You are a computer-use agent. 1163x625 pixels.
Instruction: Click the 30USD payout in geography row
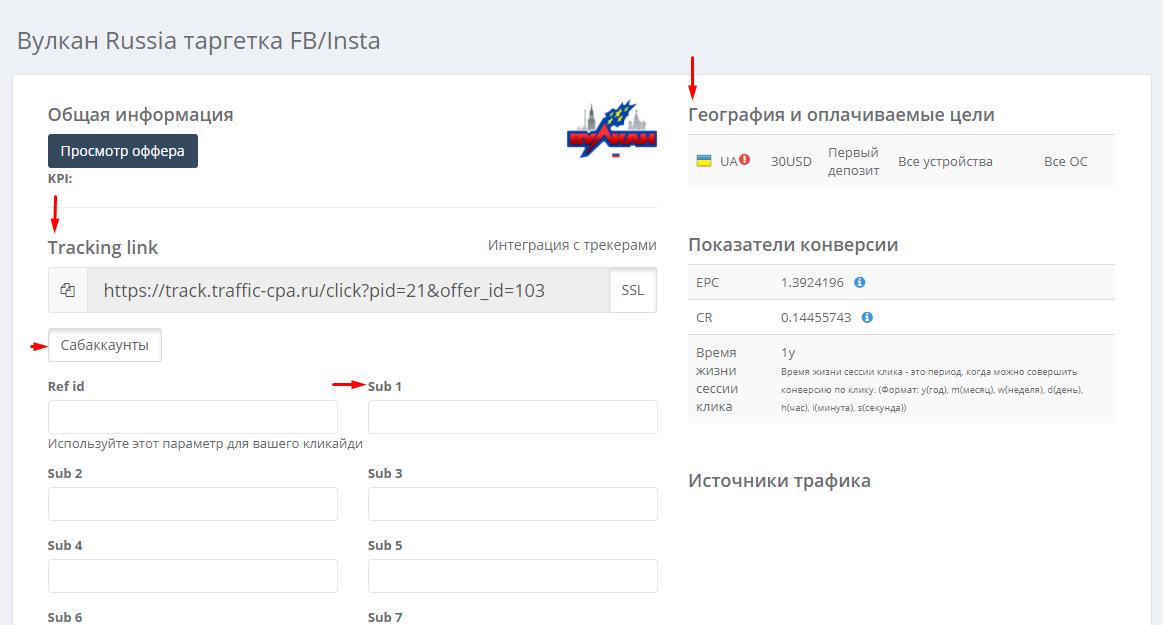791,161
